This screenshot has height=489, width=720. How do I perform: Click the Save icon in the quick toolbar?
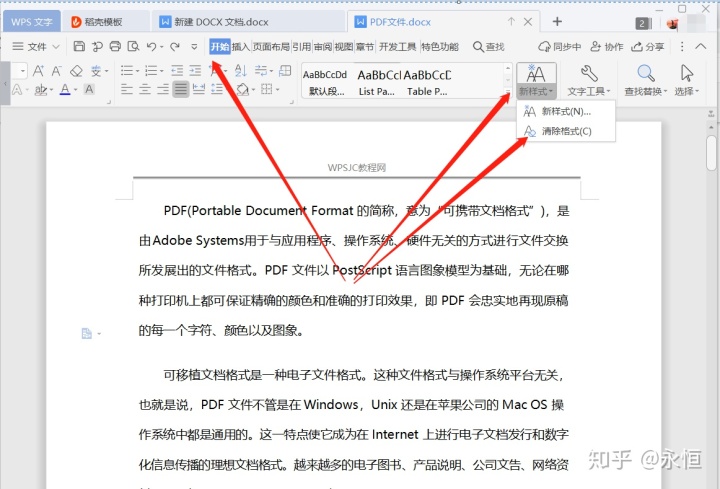(79, 46)
